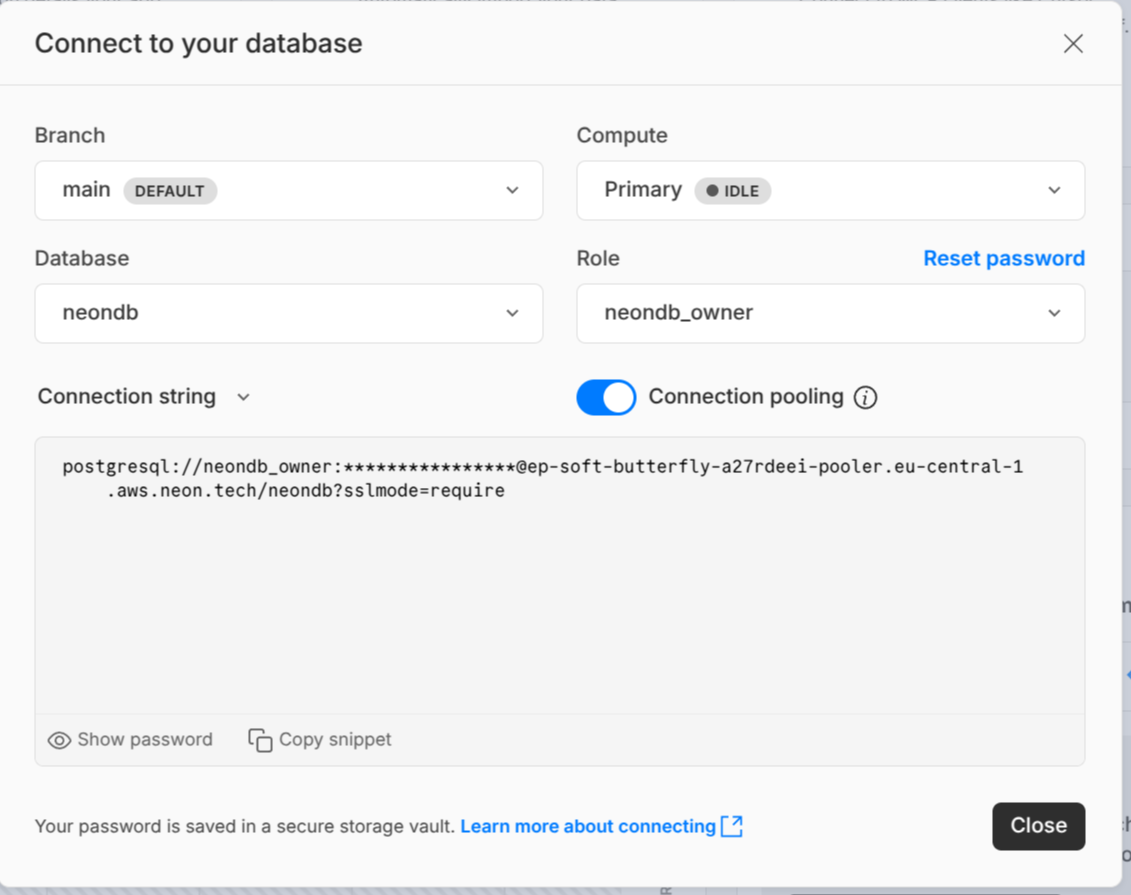Viewport: 1131px width, 895px height.
Task: Disable connection pooling
Action: [x=605, y=397]
